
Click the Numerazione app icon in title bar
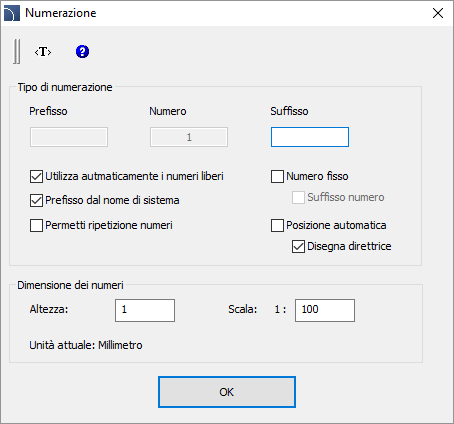[12, 13]
